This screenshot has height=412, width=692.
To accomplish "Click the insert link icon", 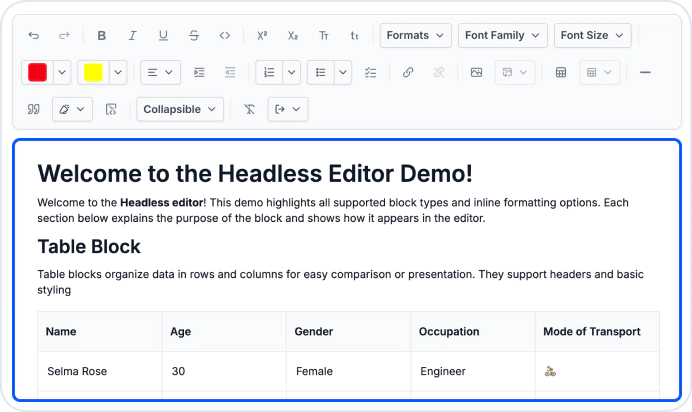I will (408, 72).
